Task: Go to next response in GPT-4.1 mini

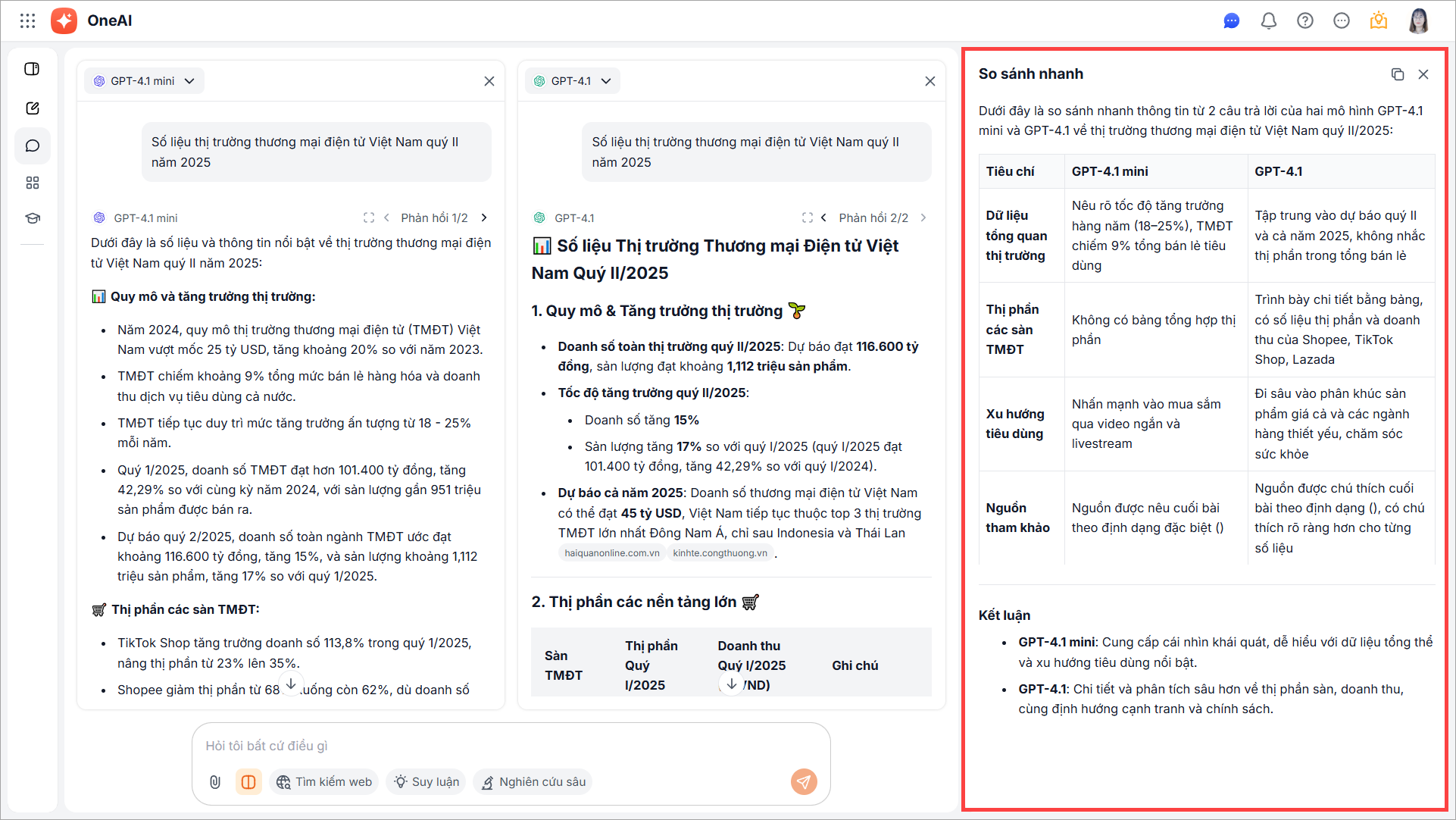Action: 484,218
